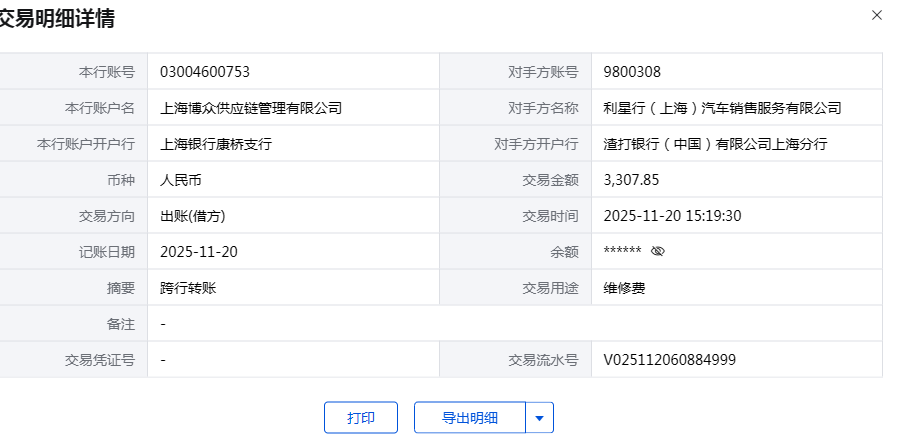Expand the dropdown arrow beside 导出明细

pyautogui.click(x=540, y=417)
